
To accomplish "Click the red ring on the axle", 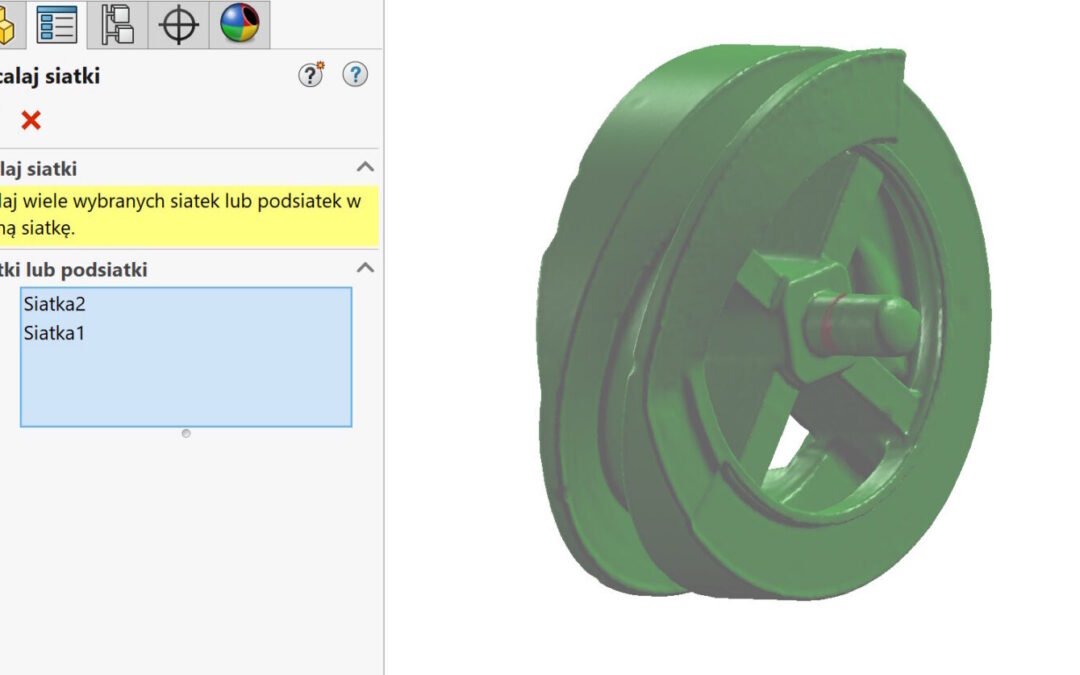I will tap(826, 326).
